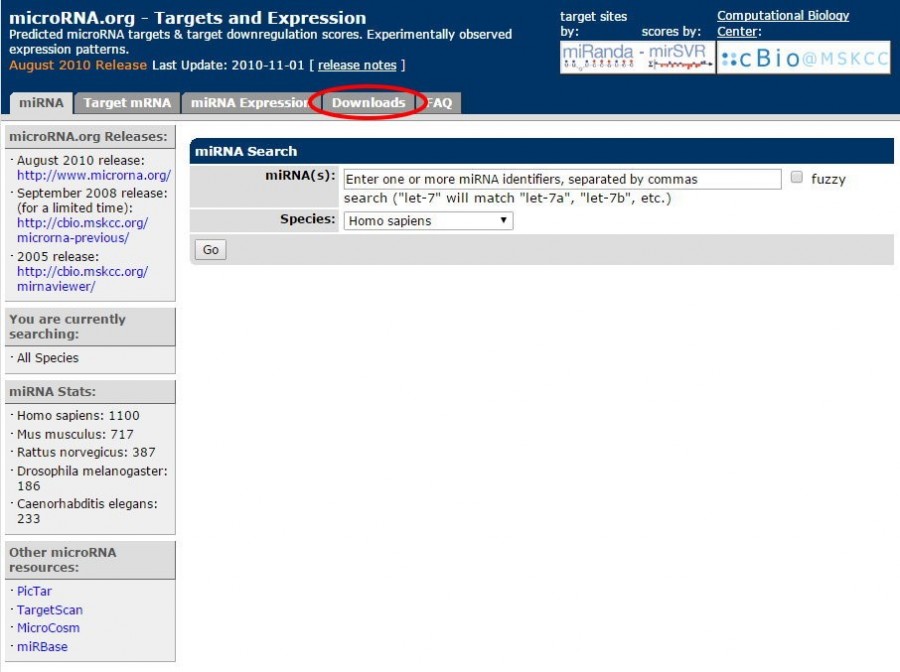The height and width of the screenshot is (672, 900).
Task: Enable the fuzzy search checkbox
Action: click(797, 178)
